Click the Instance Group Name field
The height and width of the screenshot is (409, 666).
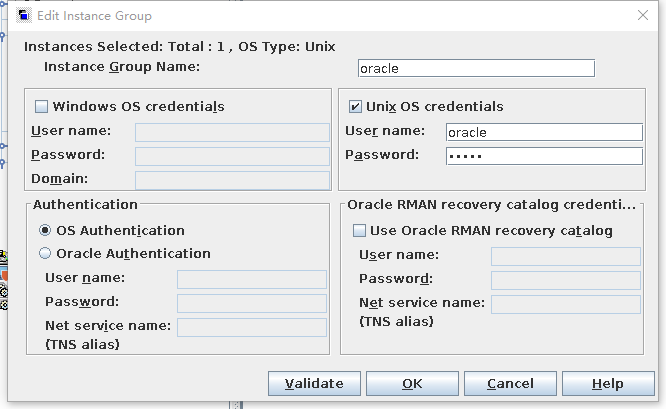476,68
